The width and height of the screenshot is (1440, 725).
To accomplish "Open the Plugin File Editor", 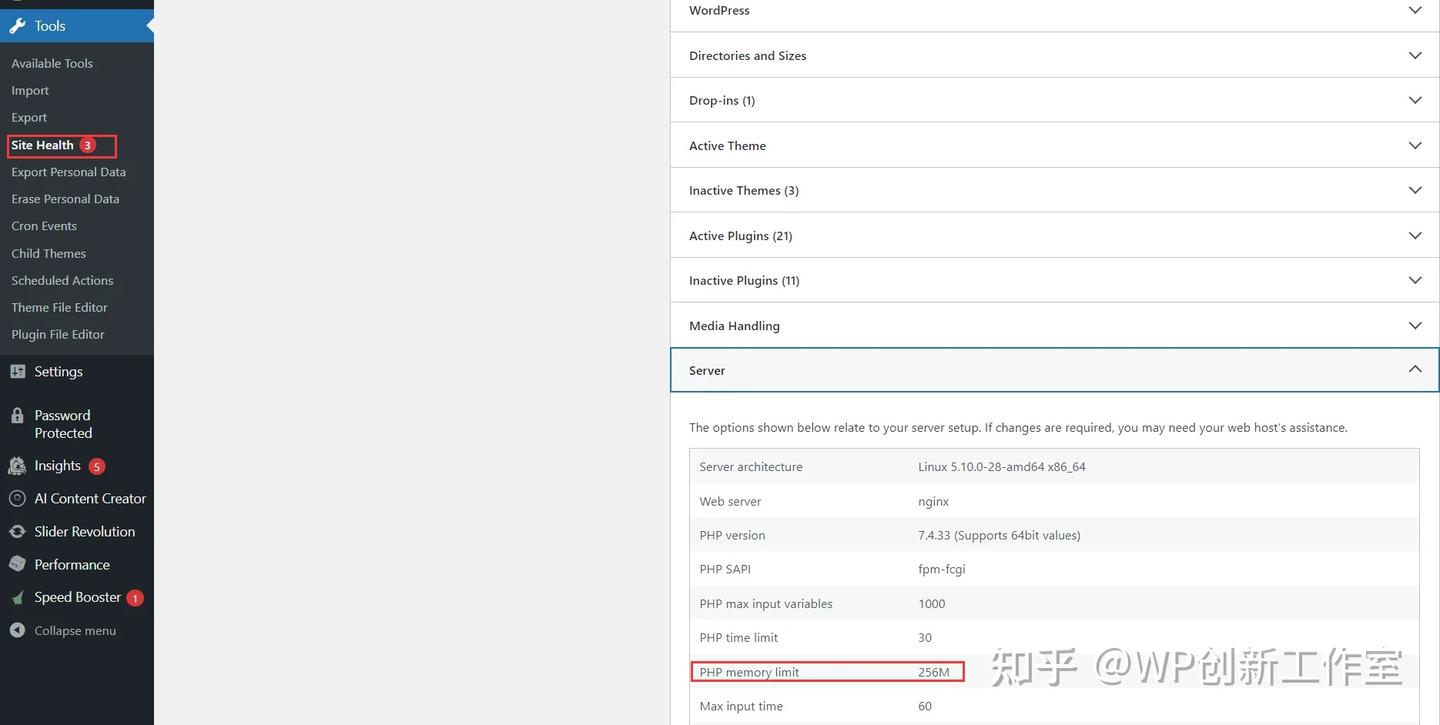I will (58, 334).
